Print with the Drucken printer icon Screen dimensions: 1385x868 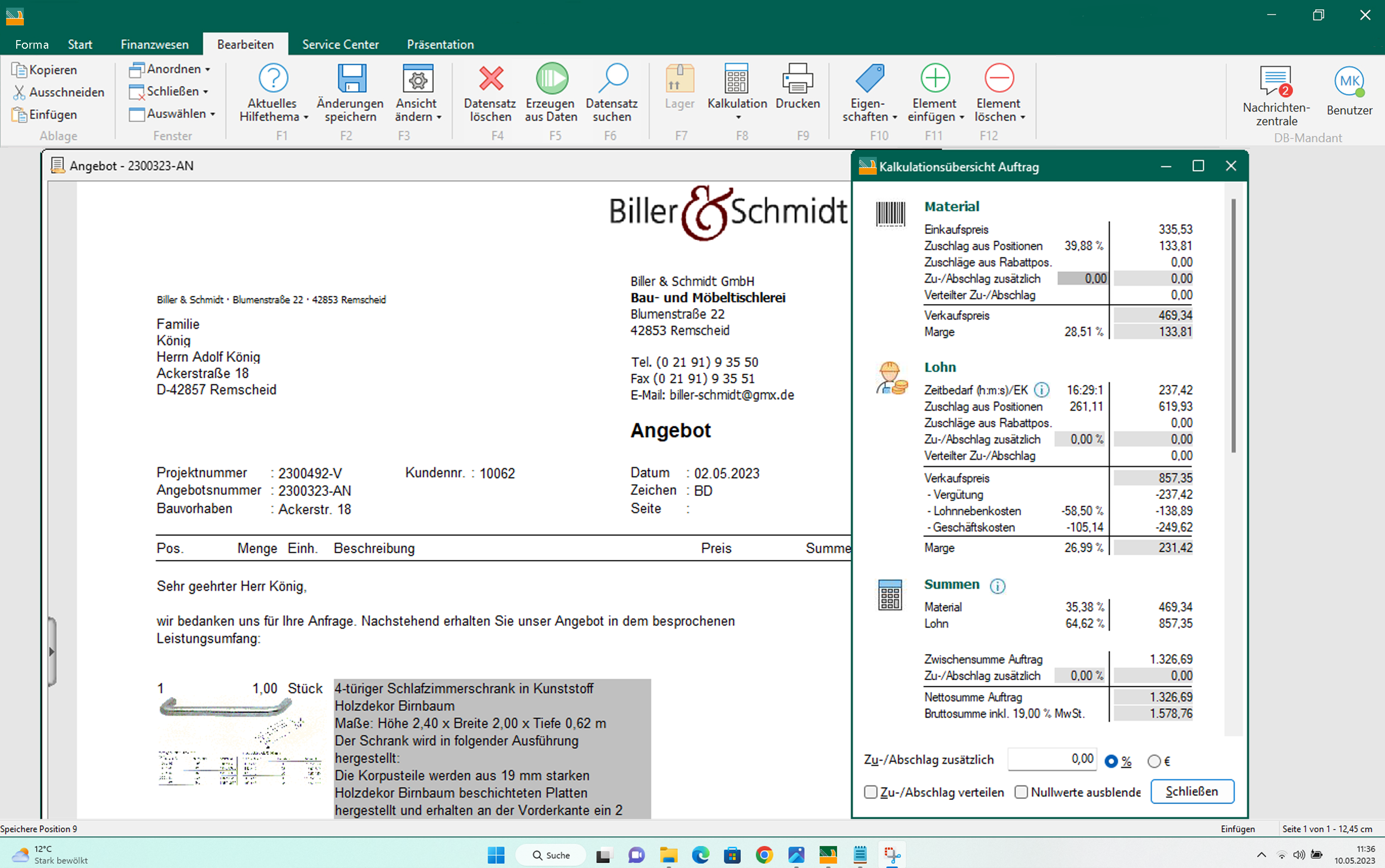tap(798, 78)
